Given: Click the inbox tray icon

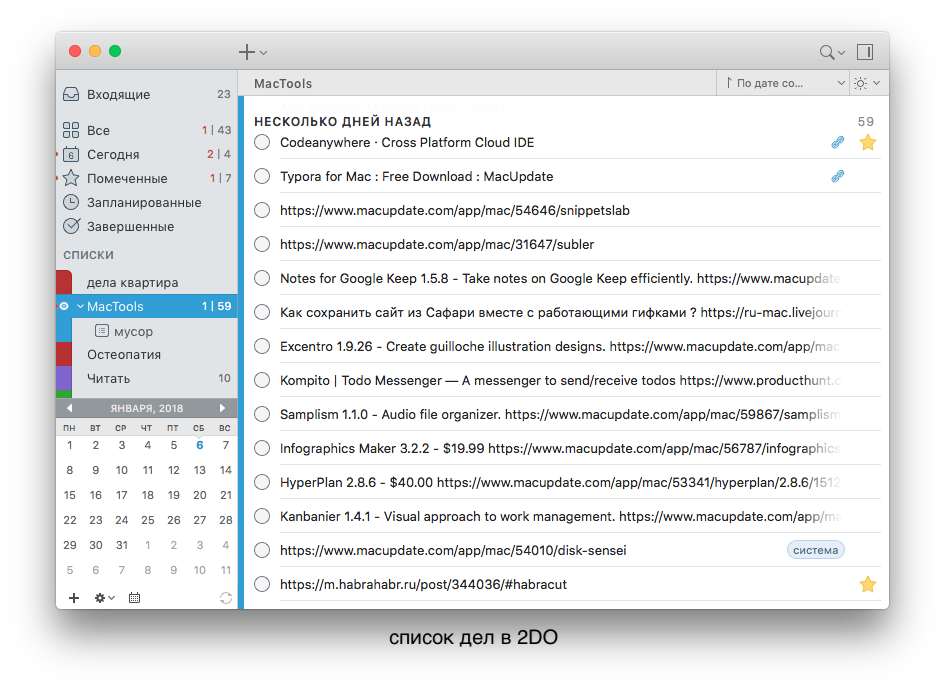Looking at the screenshot, I should [x=71, y=94].
